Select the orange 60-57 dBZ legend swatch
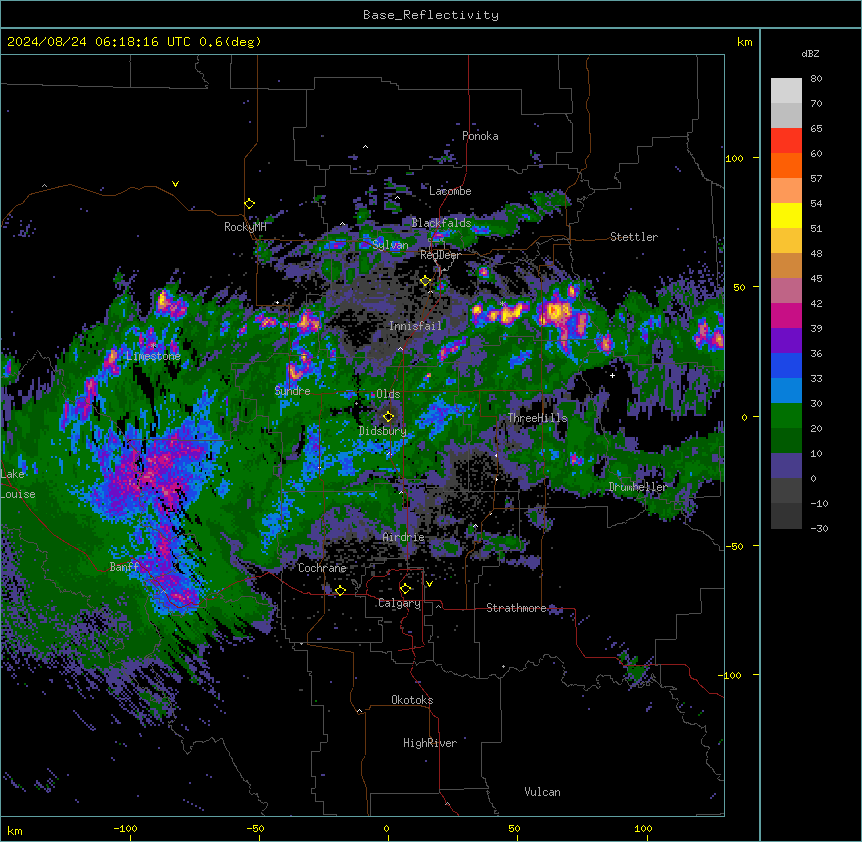Image resolution: width=862 pixels, height=842 pixels. tap(786, 166)
